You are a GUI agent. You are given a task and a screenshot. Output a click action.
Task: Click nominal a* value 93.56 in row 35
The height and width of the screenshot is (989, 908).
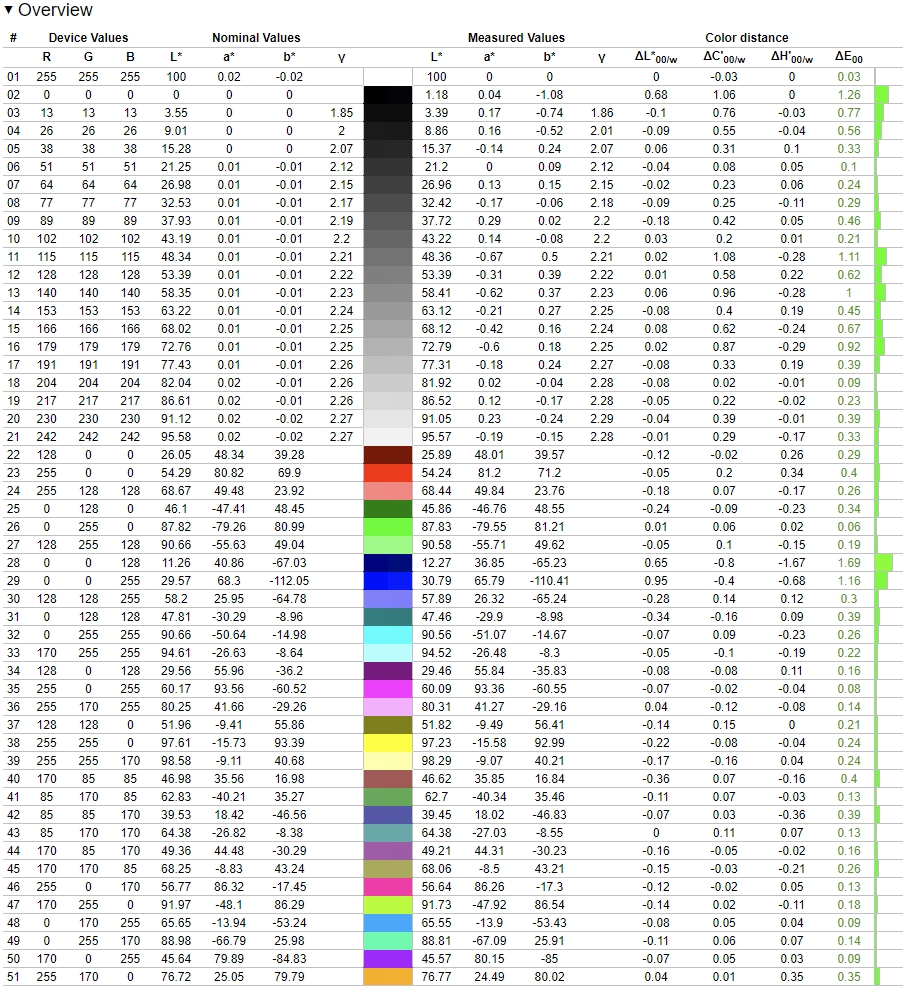pos(229,689)
